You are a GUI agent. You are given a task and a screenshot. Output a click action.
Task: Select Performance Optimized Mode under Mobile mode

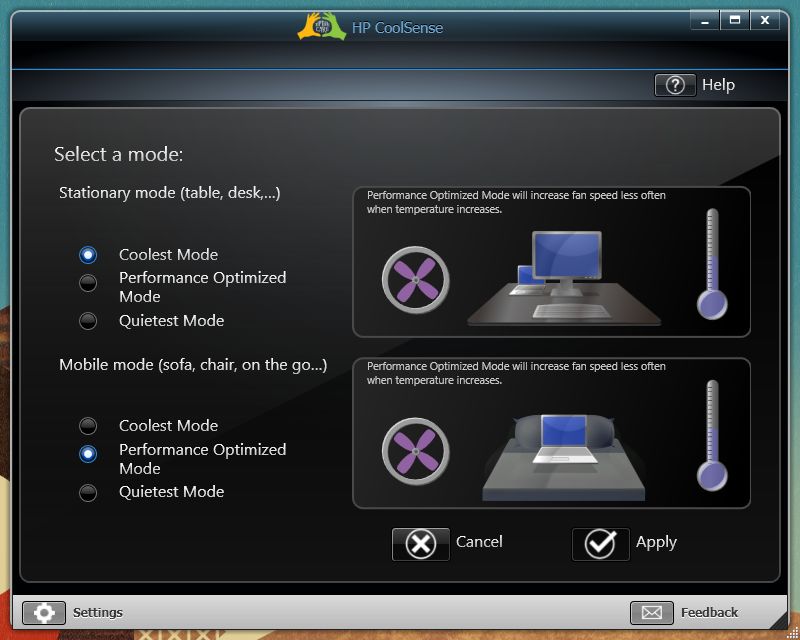click(88, 454)
